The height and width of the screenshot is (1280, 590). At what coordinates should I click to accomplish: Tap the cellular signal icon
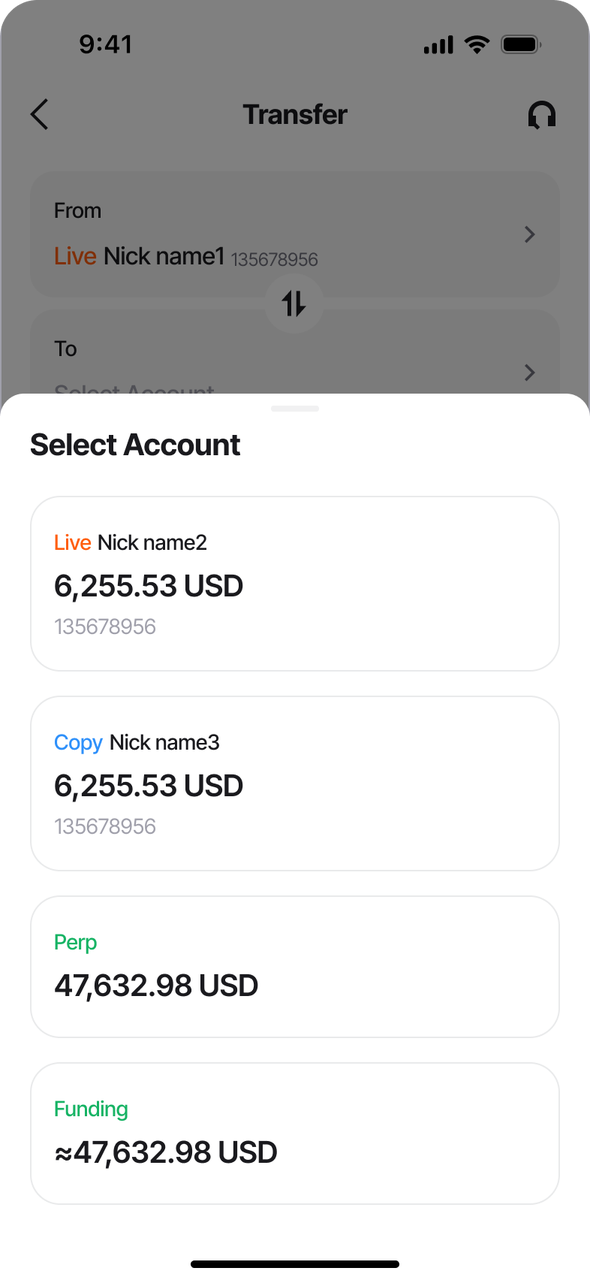[x=438, y=45]
